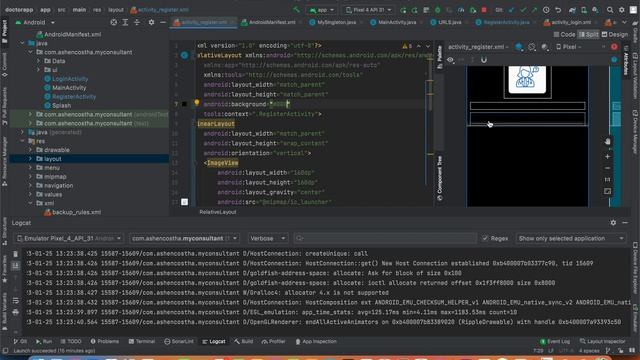This screenshot has height=360, width=640.
Task: Open the Layout Inspector button
Action: 602,341
